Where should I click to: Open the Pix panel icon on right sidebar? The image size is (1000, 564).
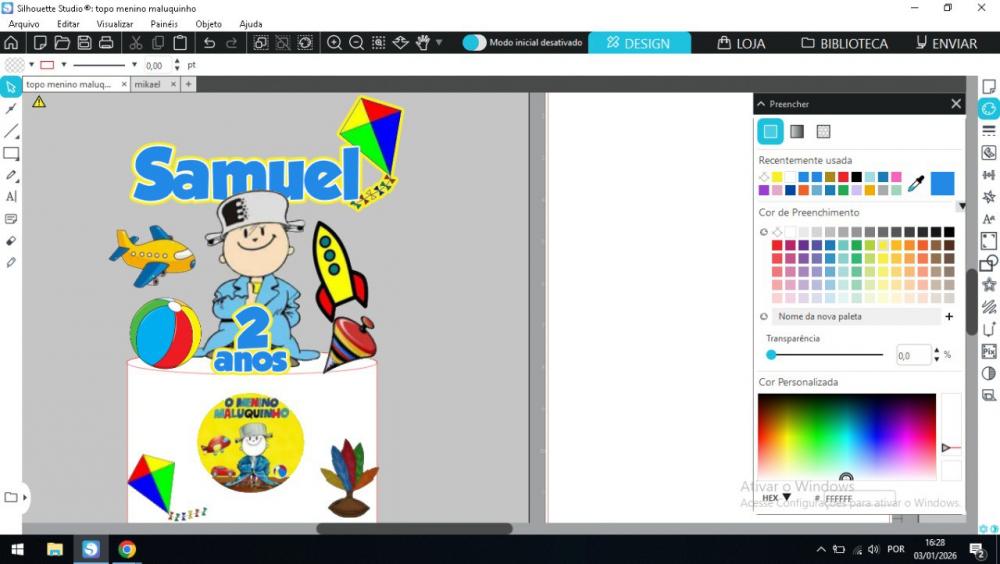989,351
